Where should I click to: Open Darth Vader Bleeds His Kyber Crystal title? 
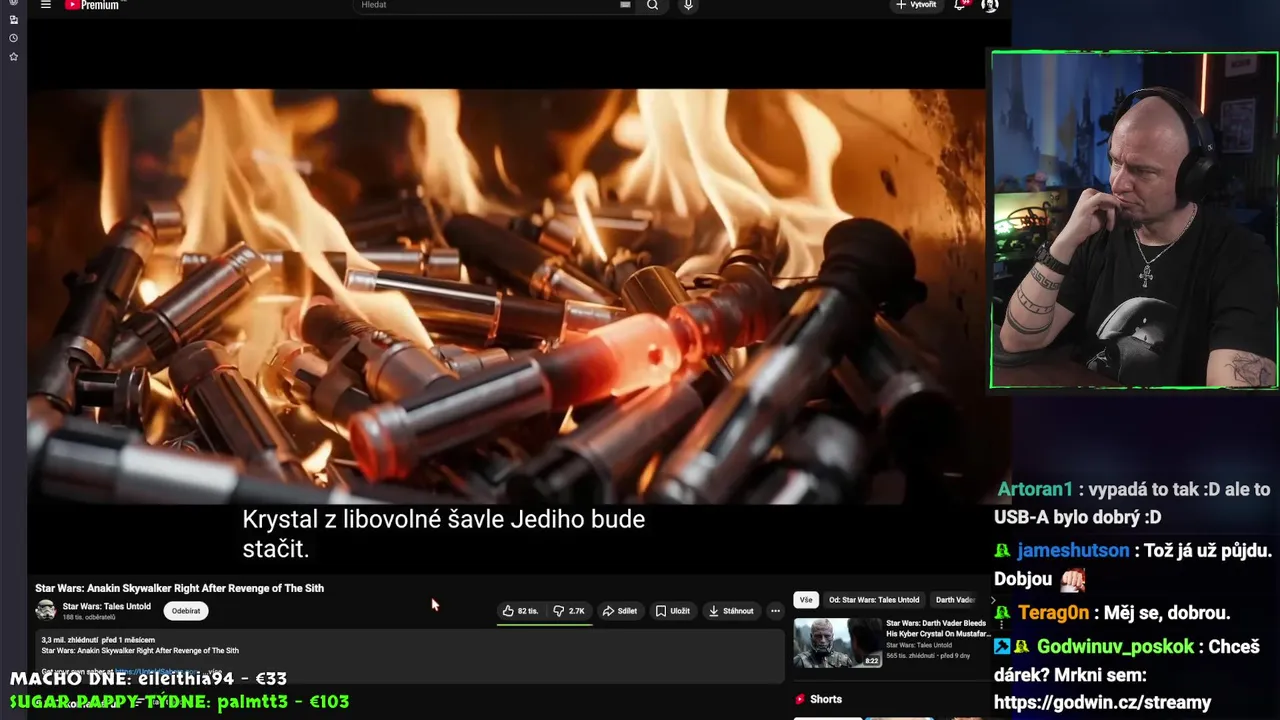click(x=937, y=628)
